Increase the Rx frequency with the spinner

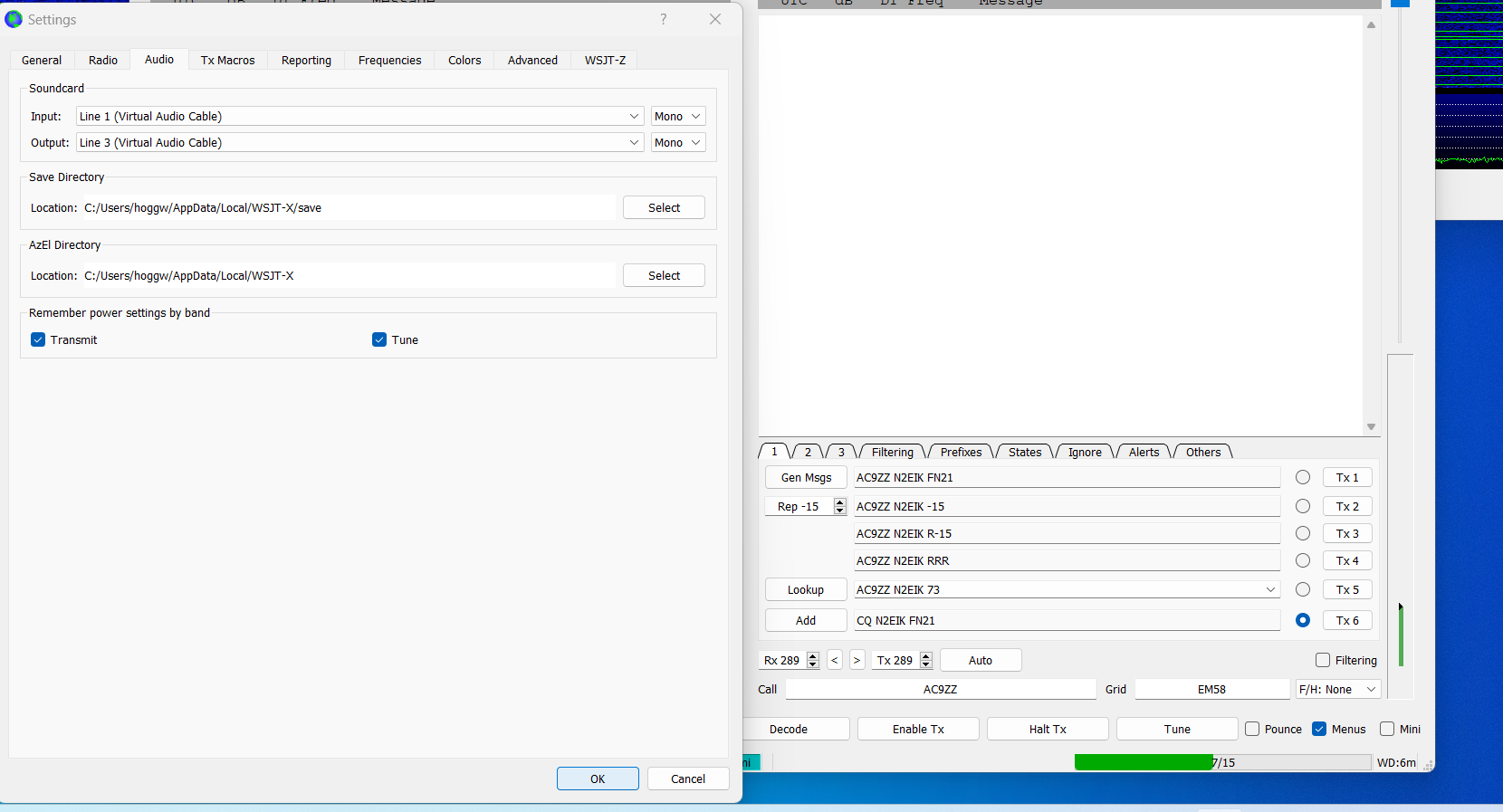(813, 656)
